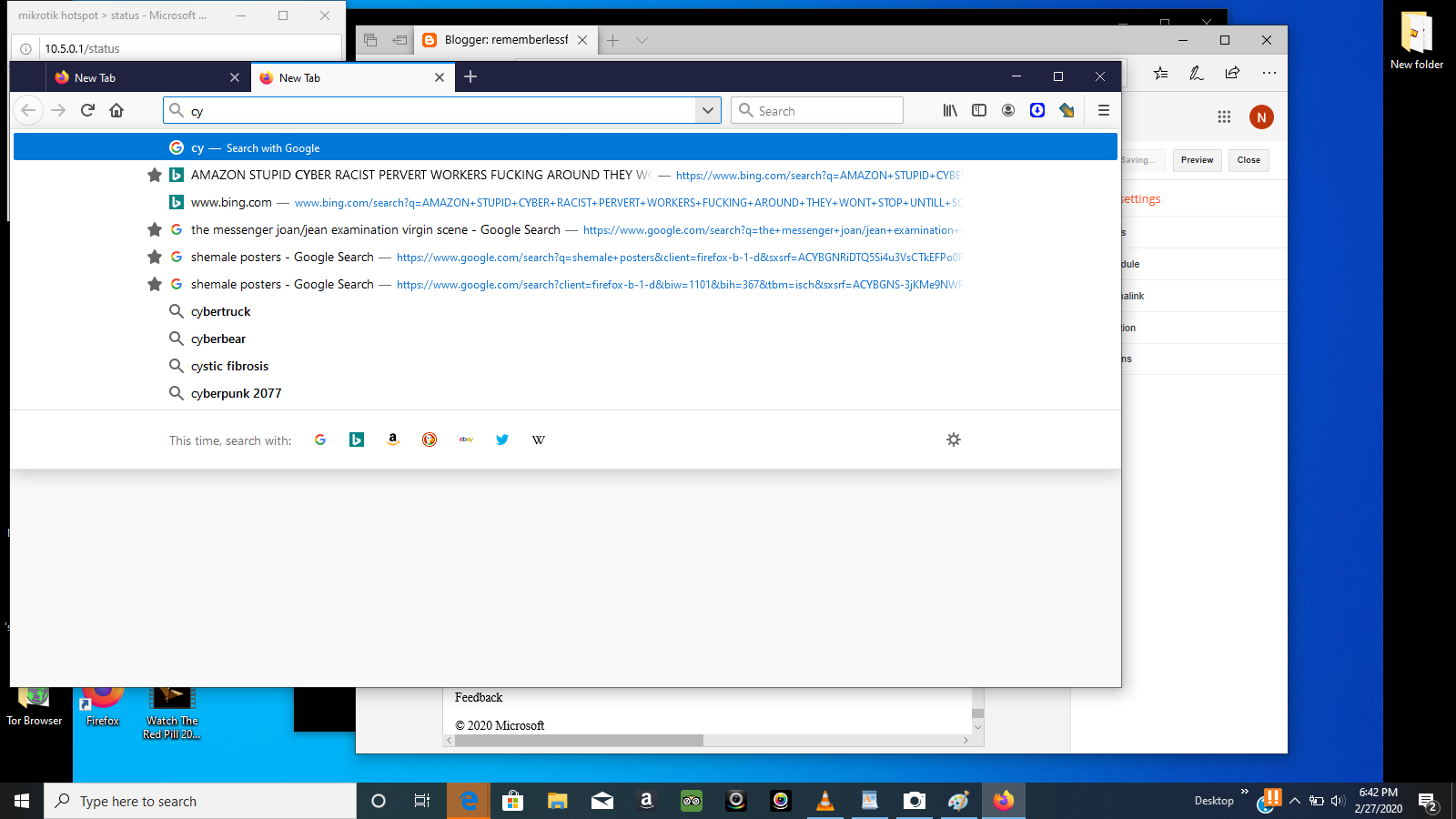This screenshot has width=1456, height=819.
Task: Open Edge Favorites star icon
Action: [1160, 73]
